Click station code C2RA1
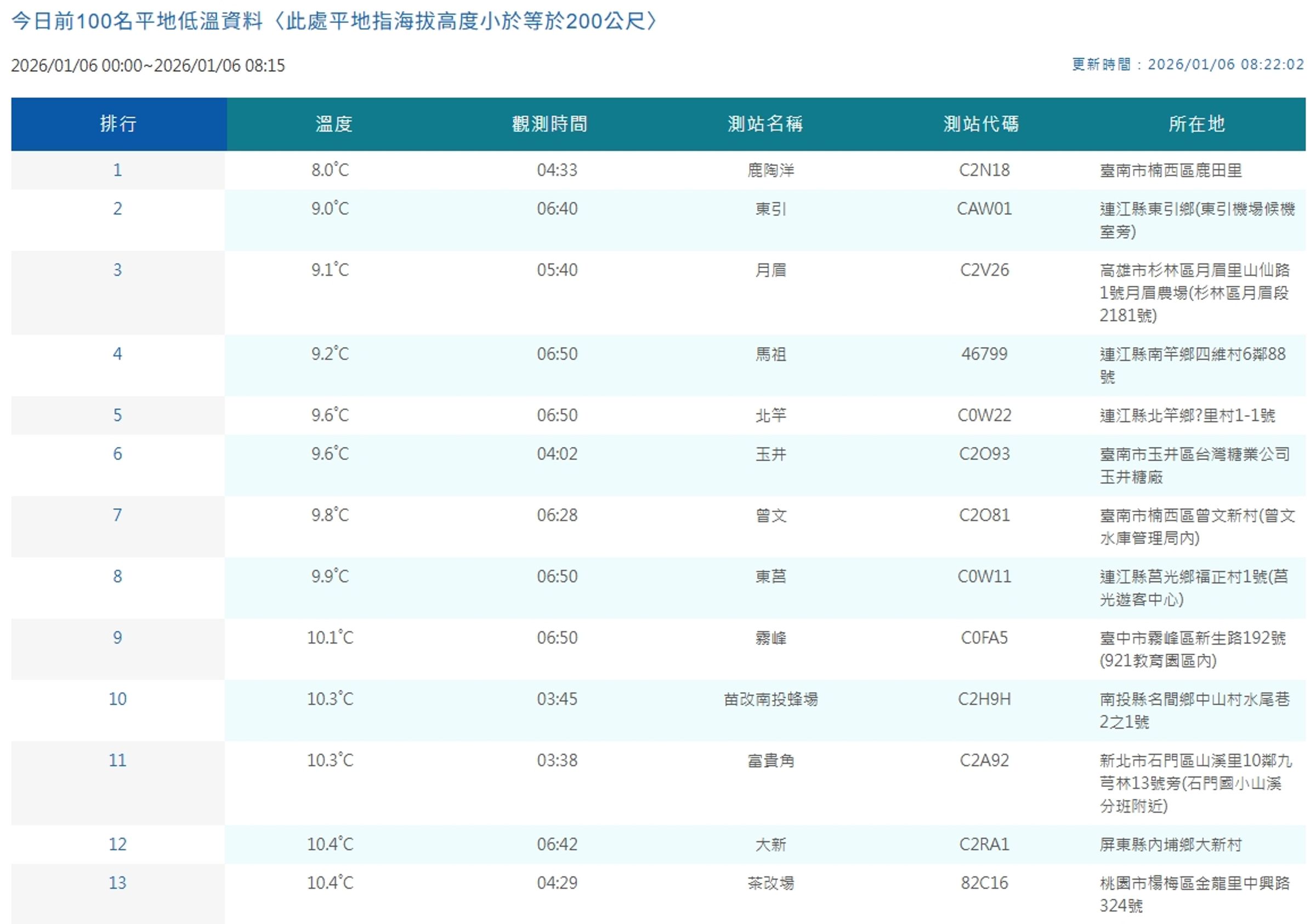This screenshot has width=1316, height=924. click(x=984, y=844)
